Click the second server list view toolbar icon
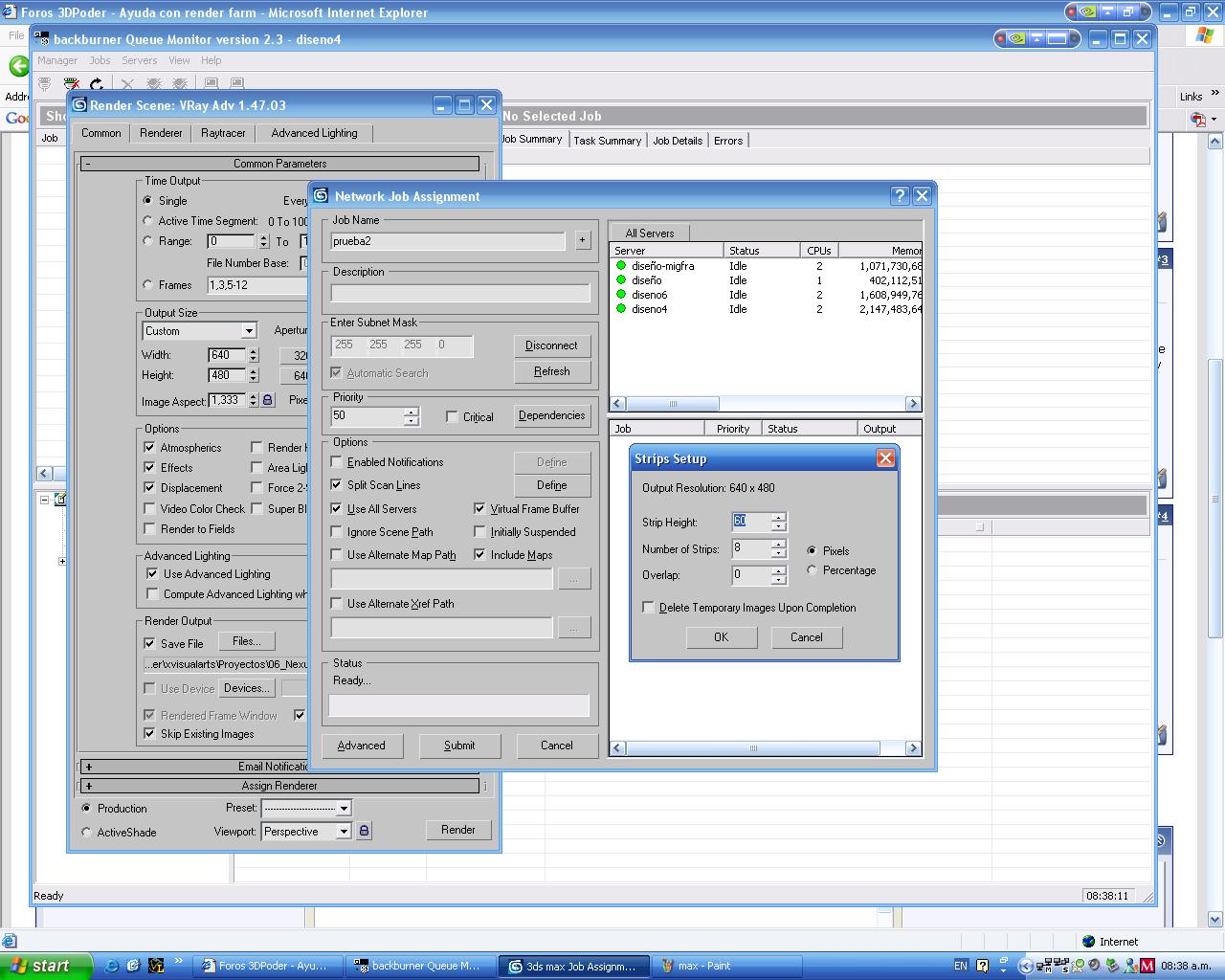 point(237,84)
